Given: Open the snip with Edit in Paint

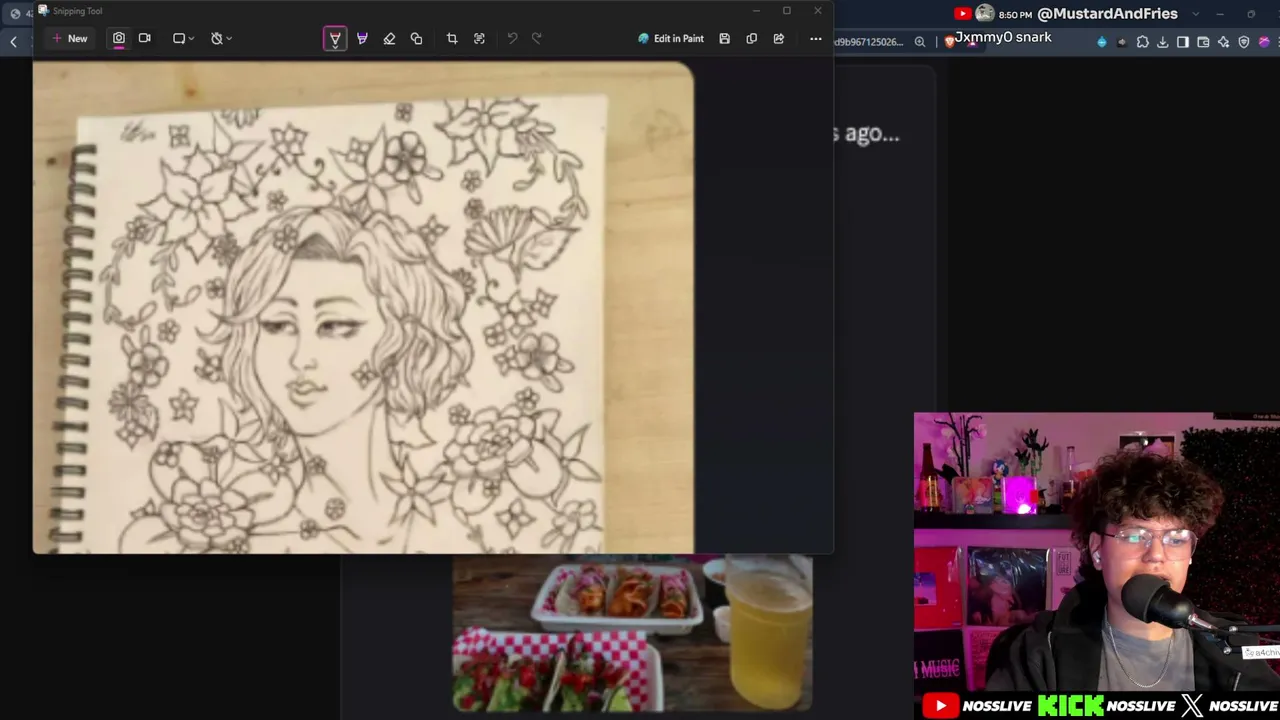Looking at the screenshot, I should click(671, 38).
